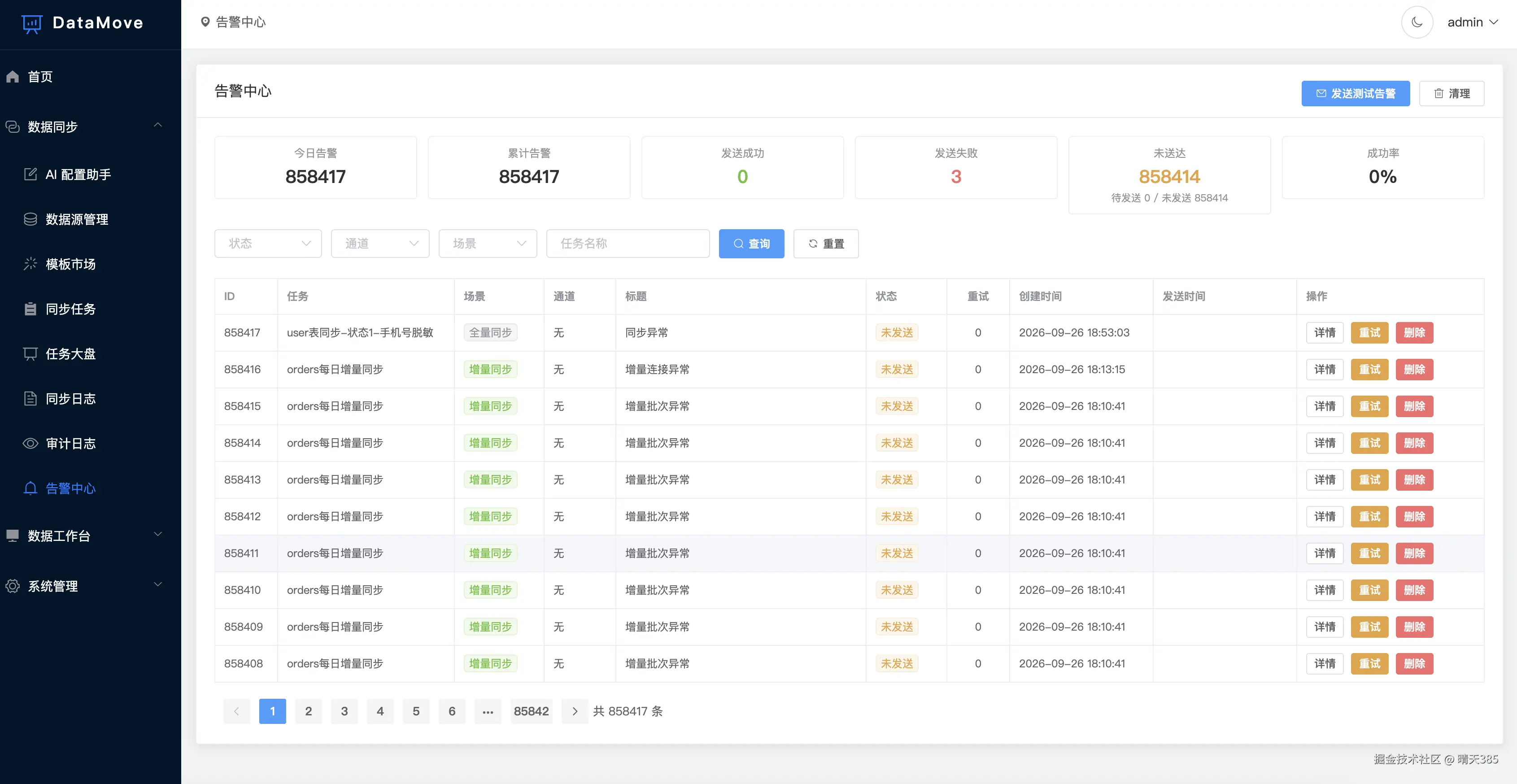Image resolution: width=1517 pixels, height=784 pixels.
Task: Click the 同步日志 document icon
Action: point(30,398)
